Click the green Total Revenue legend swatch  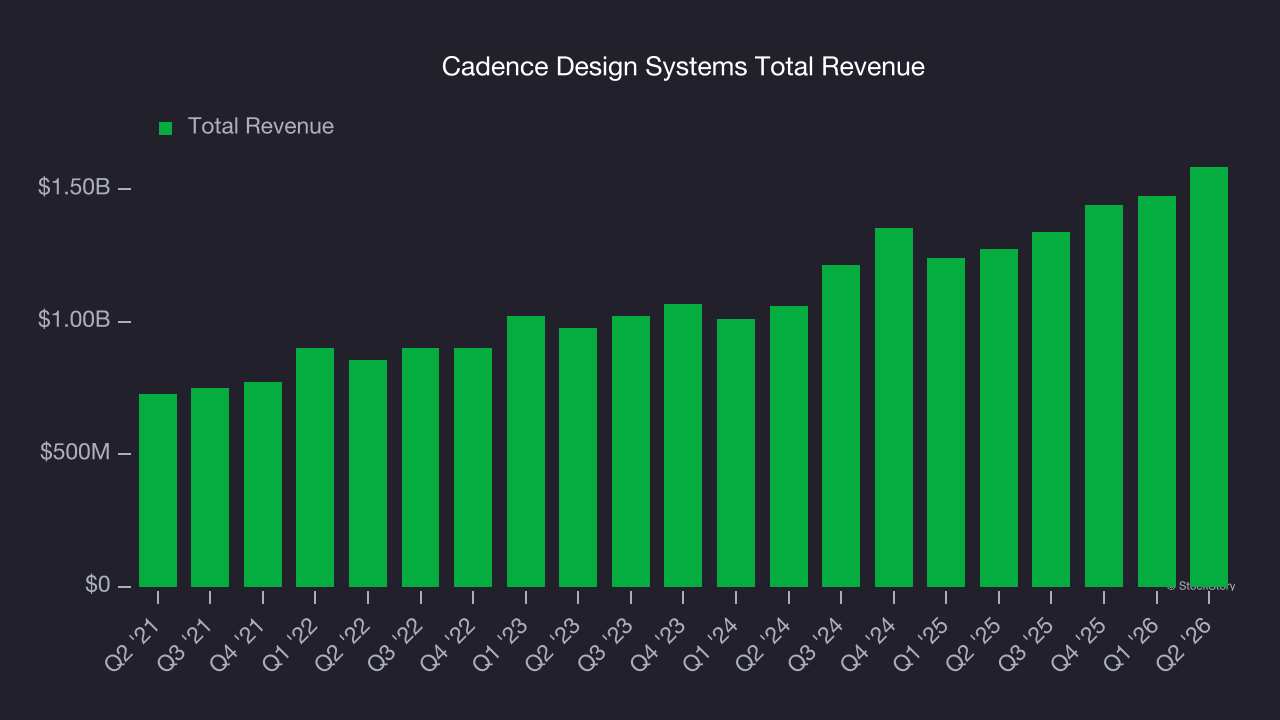166,128
